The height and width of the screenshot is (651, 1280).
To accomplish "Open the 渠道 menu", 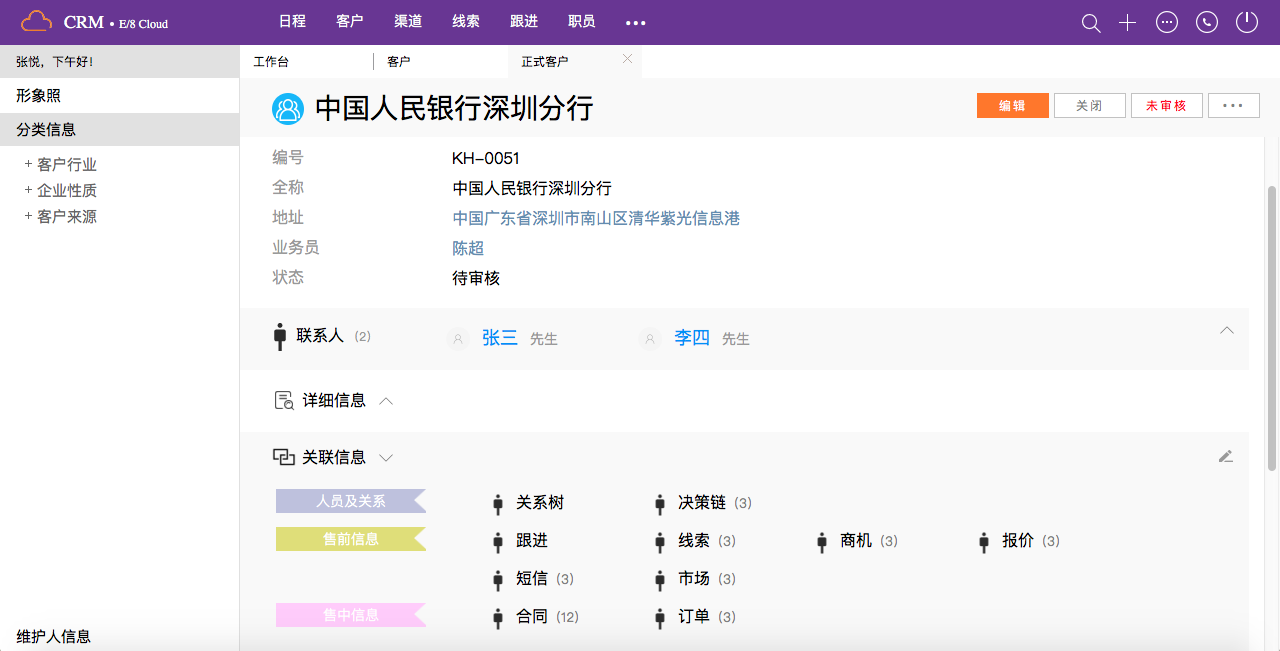I will click(x=408, y=21).
